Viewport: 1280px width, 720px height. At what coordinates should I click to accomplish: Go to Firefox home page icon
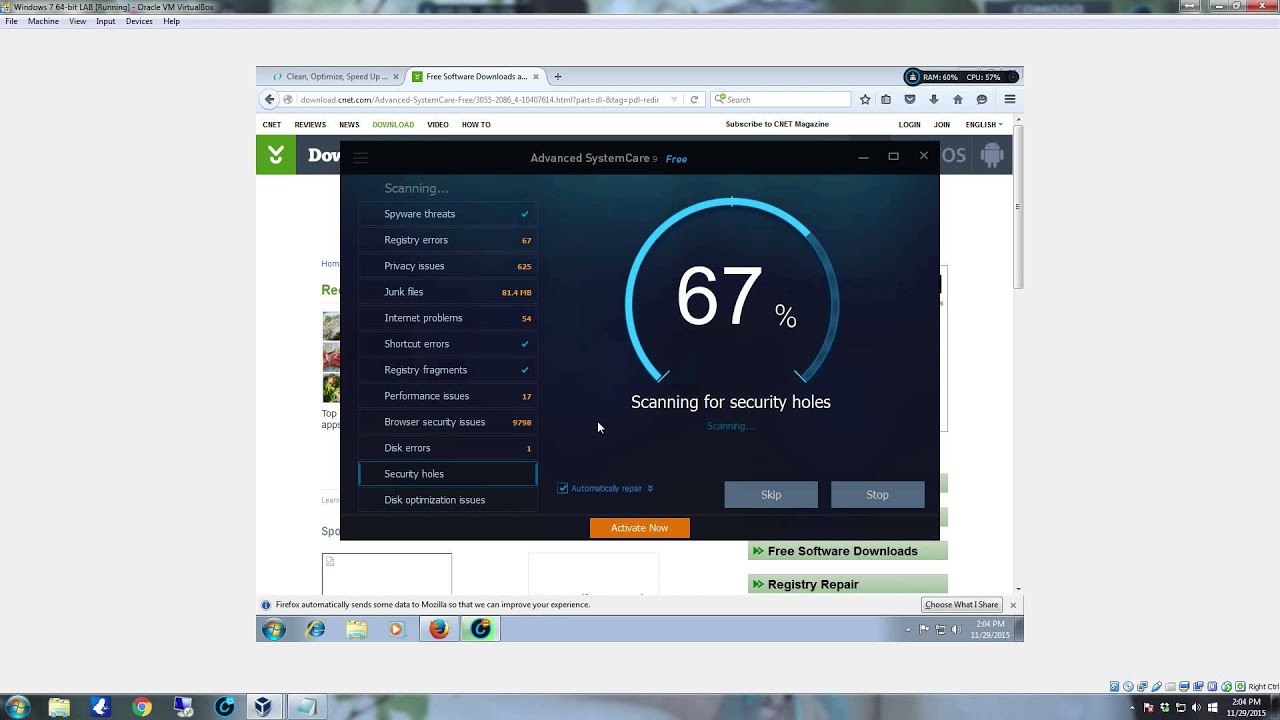(958, 99)
